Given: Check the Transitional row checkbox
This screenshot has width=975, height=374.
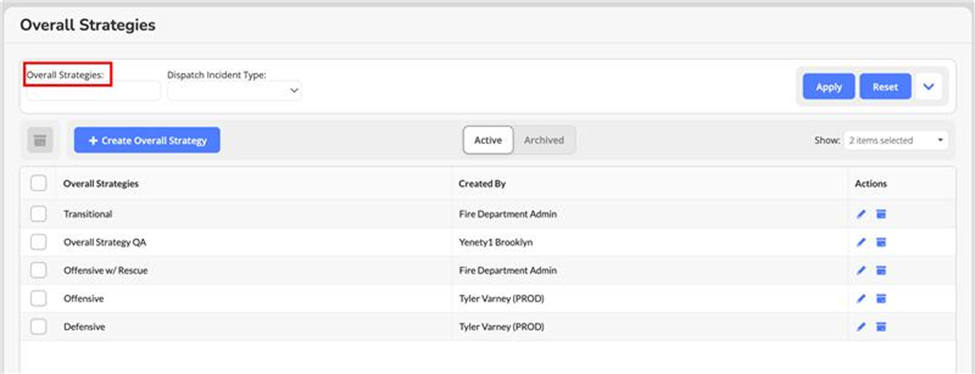Looking at the screenshot, I should 39,214.
